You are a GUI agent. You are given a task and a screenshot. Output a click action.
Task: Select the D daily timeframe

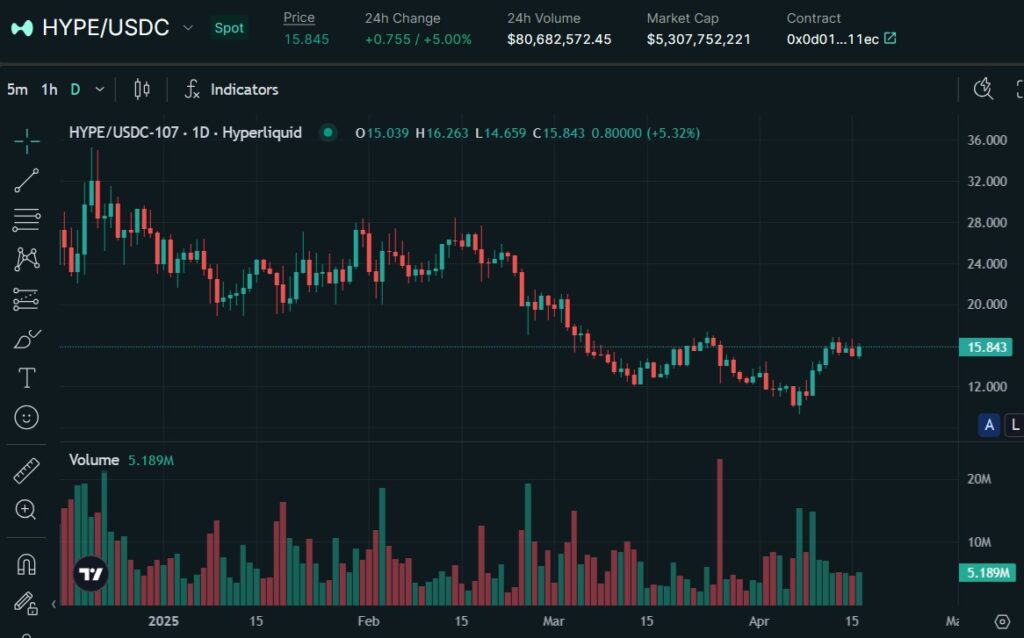coord(75,89)
